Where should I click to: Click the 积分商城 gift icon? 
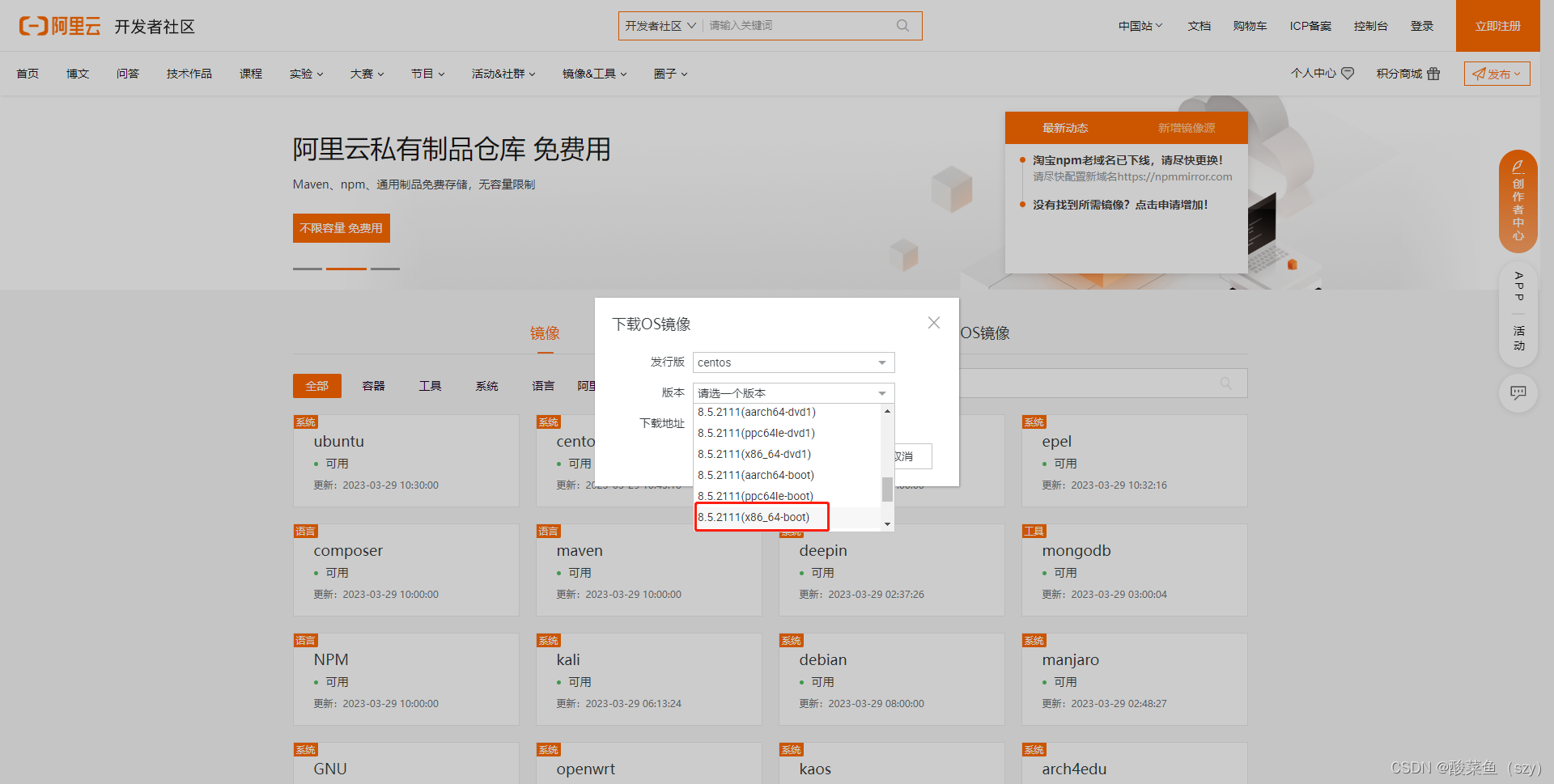[x=1433, y=74]
